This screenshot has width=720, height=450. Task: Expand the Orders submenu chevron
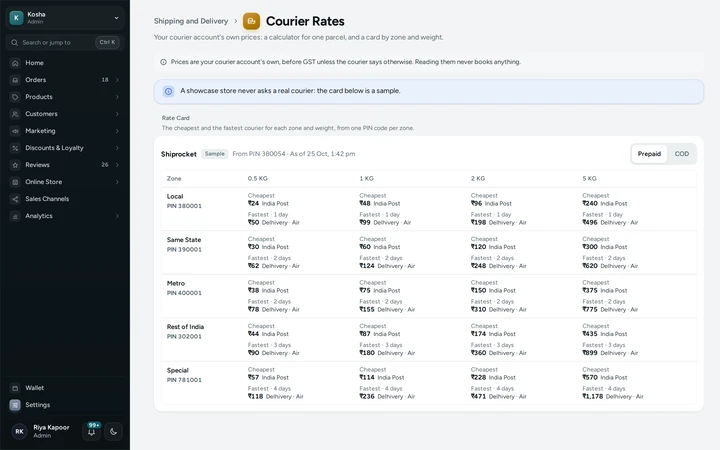(117, 80)
